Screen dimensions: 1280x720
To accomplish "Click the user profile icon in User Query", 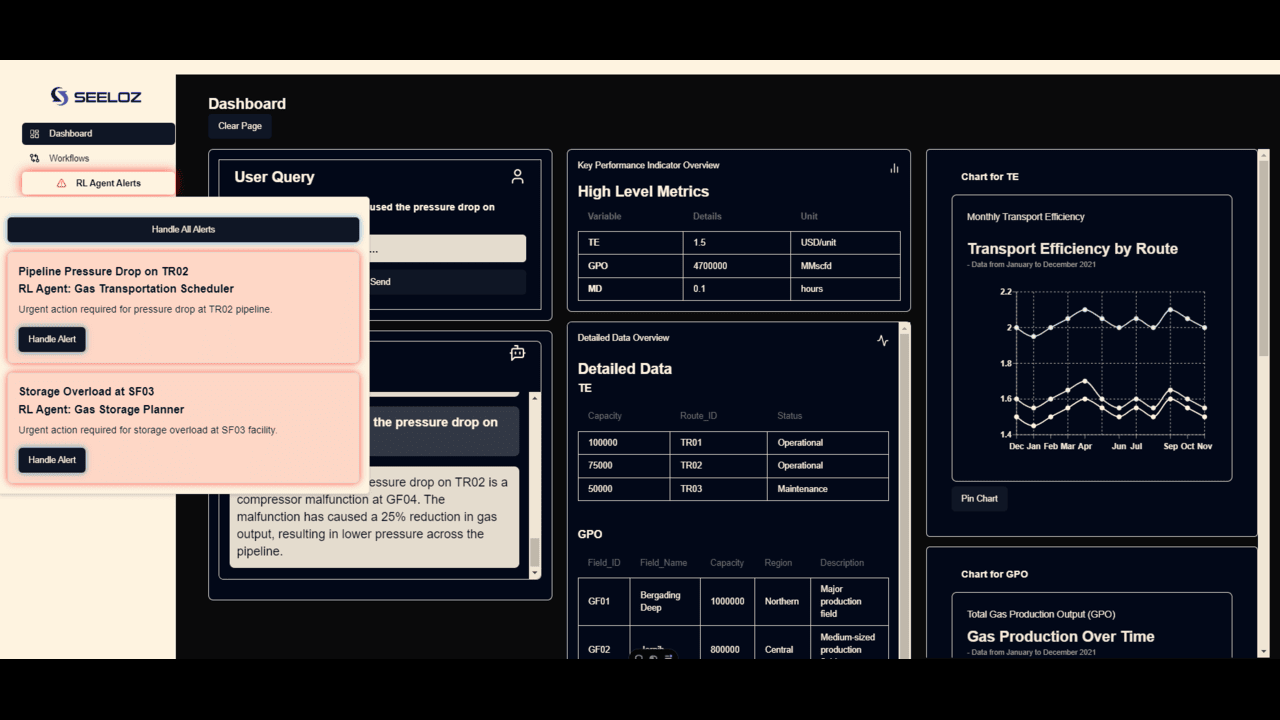I will (x=517, y=176).
